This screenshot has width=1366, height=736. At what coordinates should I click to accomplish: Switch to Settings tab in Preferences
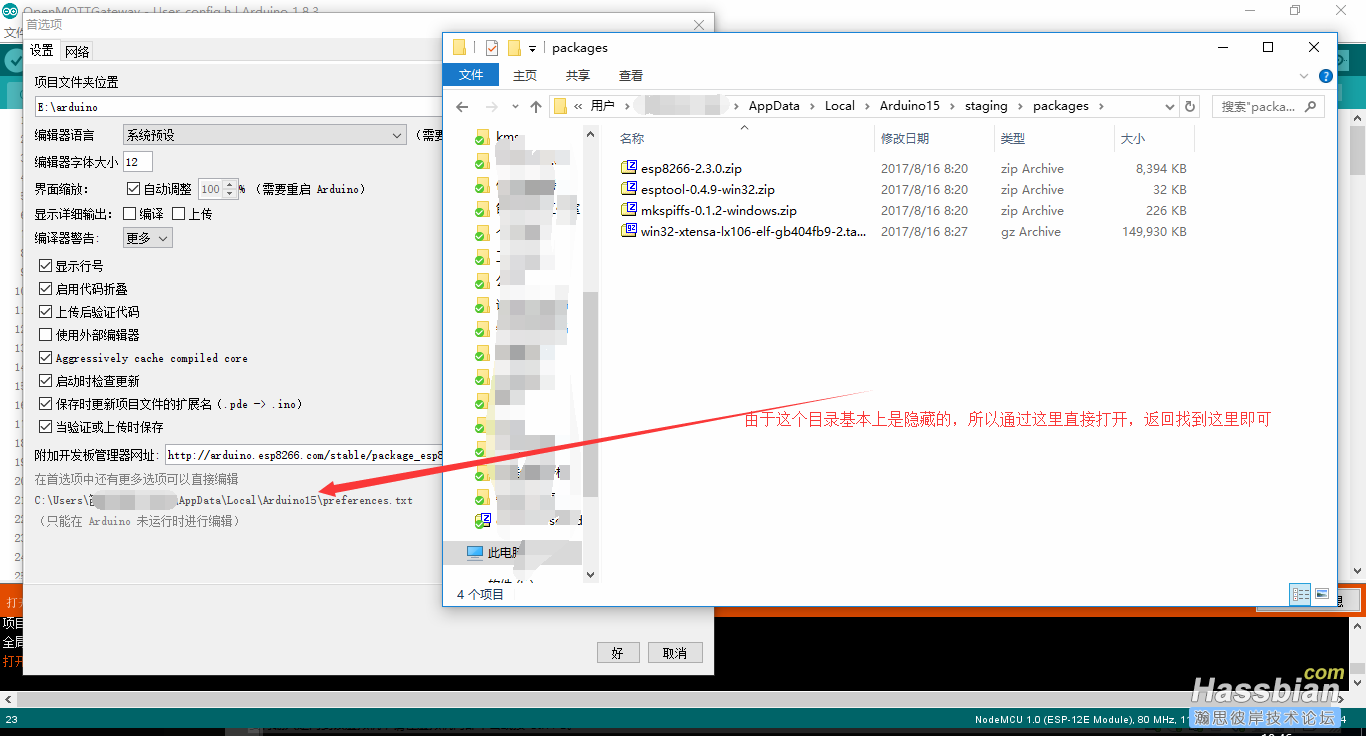tap(42, 50)
